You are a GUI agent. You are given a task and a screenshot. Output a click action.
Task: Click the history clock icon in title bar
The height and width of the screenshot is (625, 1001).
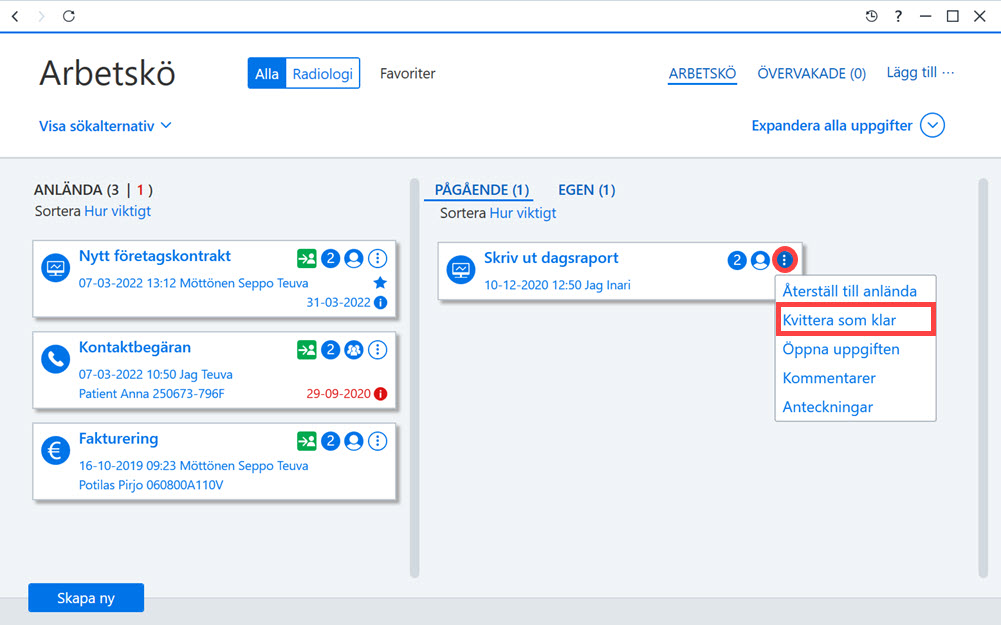click(871, 16)
